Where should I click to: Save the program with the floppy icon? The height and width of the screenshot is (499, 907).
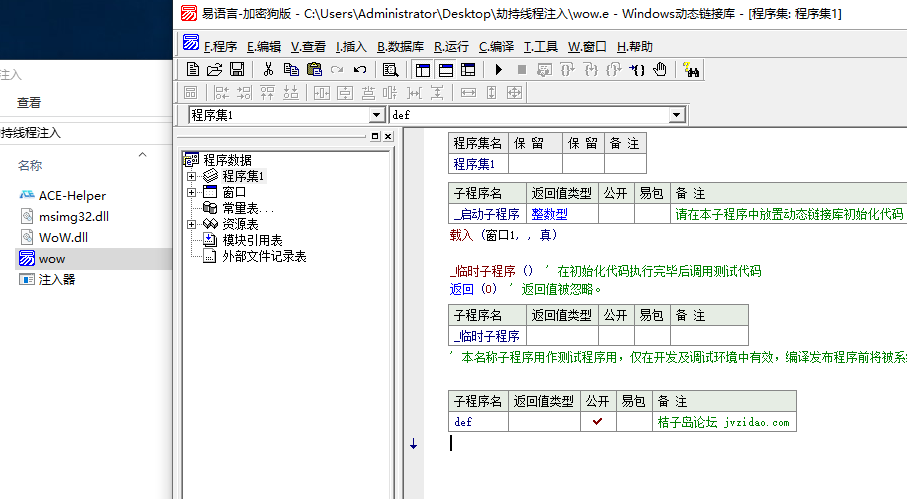(x=237, y=70)
